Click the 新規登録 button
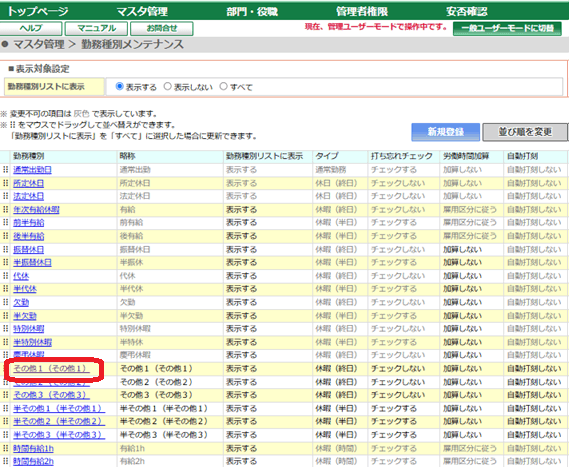This screenshot has width=569, height=467. tap(445, 132)
